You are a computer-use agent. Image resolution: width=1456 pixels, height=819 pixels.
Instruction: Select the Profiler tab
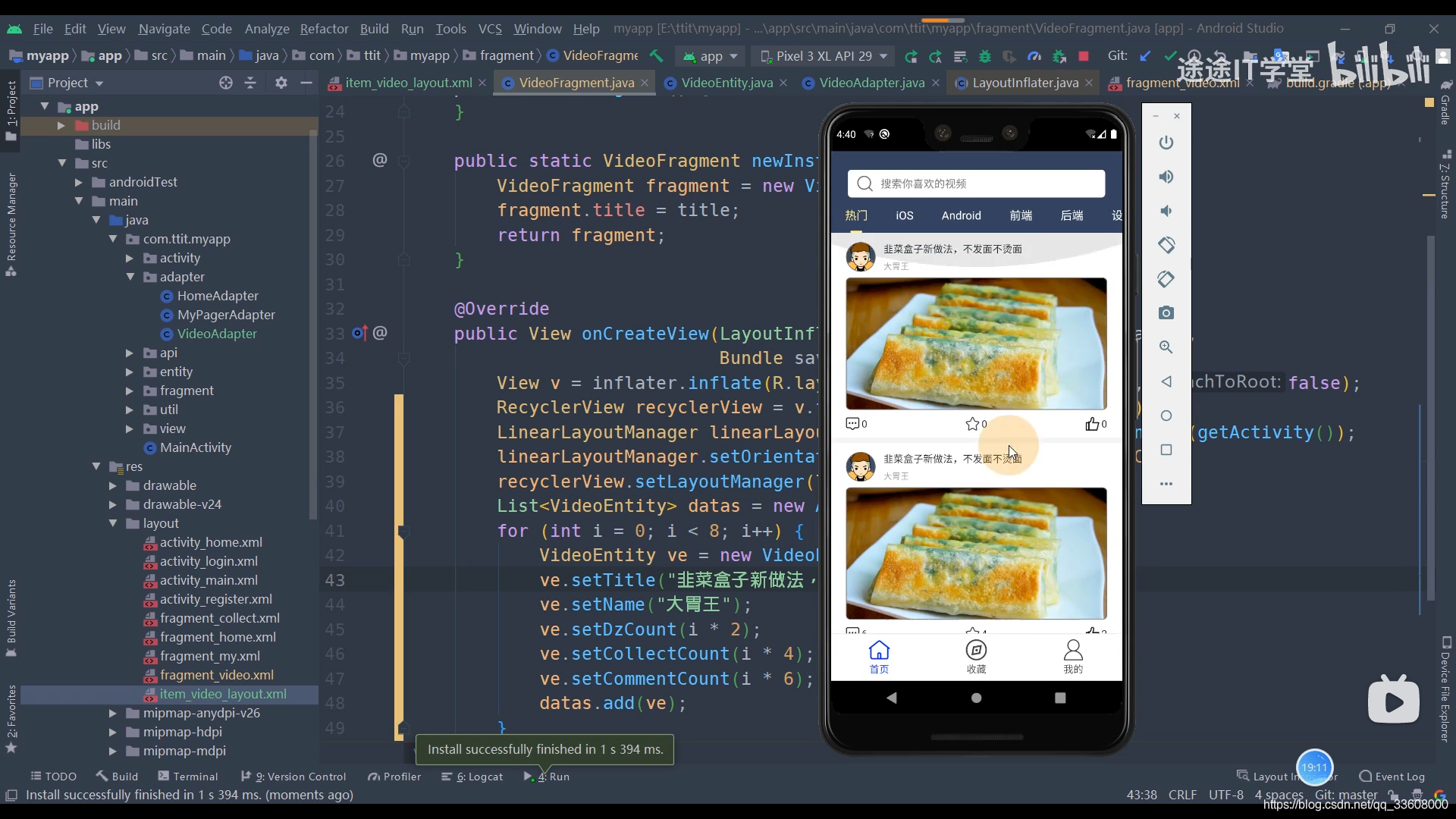397,776
